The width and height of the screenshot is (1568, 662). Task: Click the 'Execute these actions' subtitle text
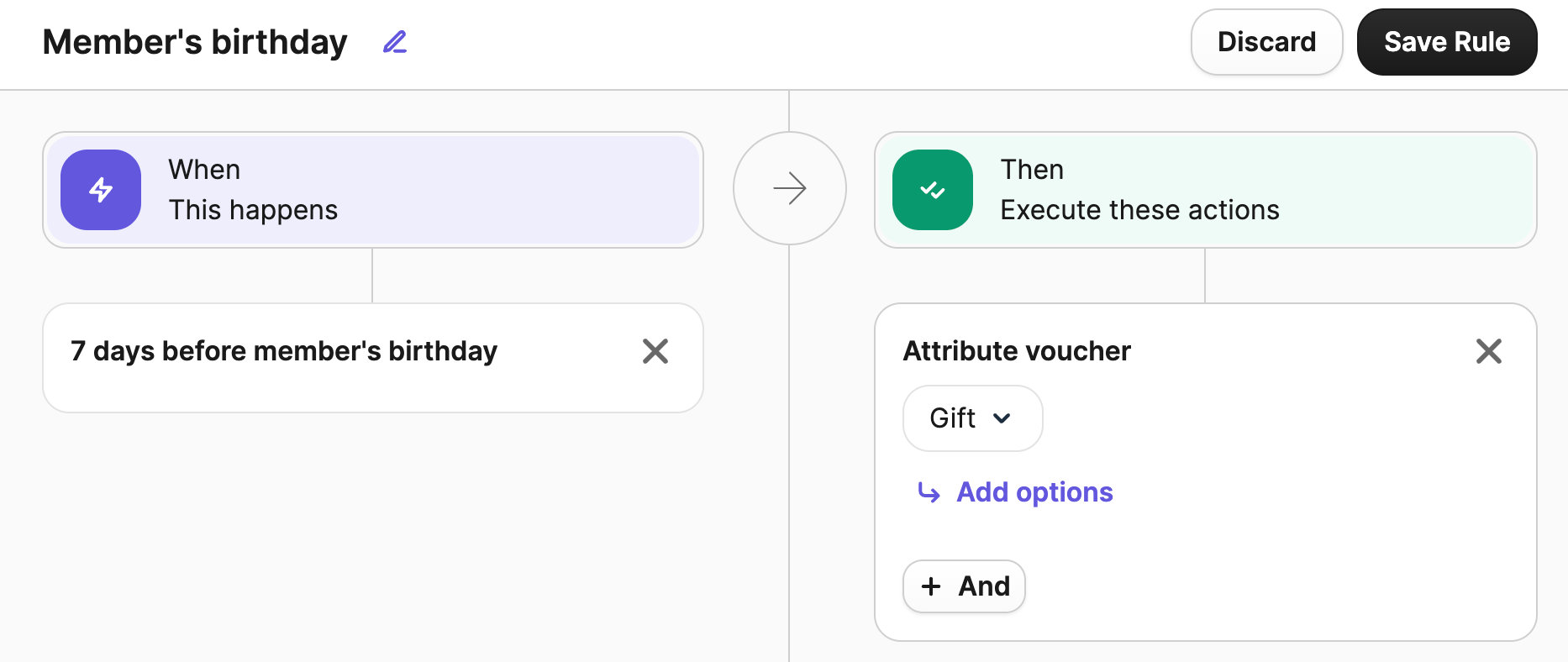1139,210
